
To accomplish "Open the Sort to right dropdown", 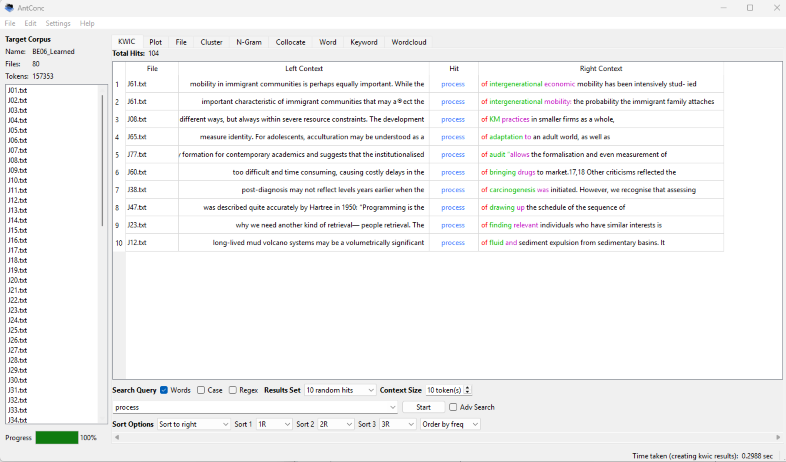I will (x=193, y=424).
